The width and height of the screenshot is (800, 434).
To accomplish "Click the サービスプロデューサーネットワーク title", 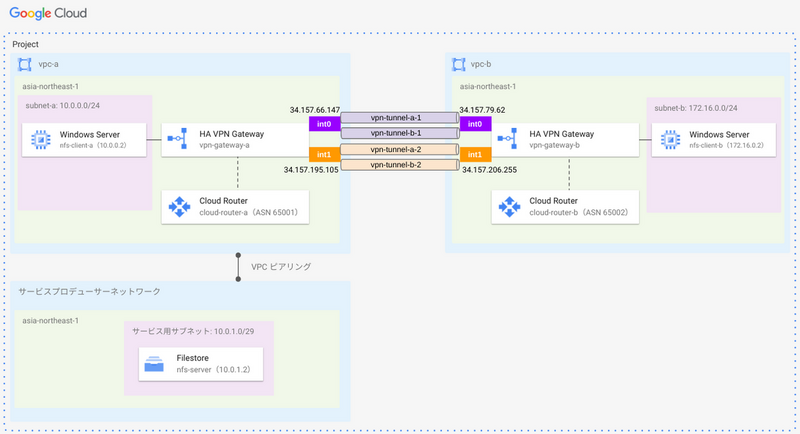I will click(89, 291).
